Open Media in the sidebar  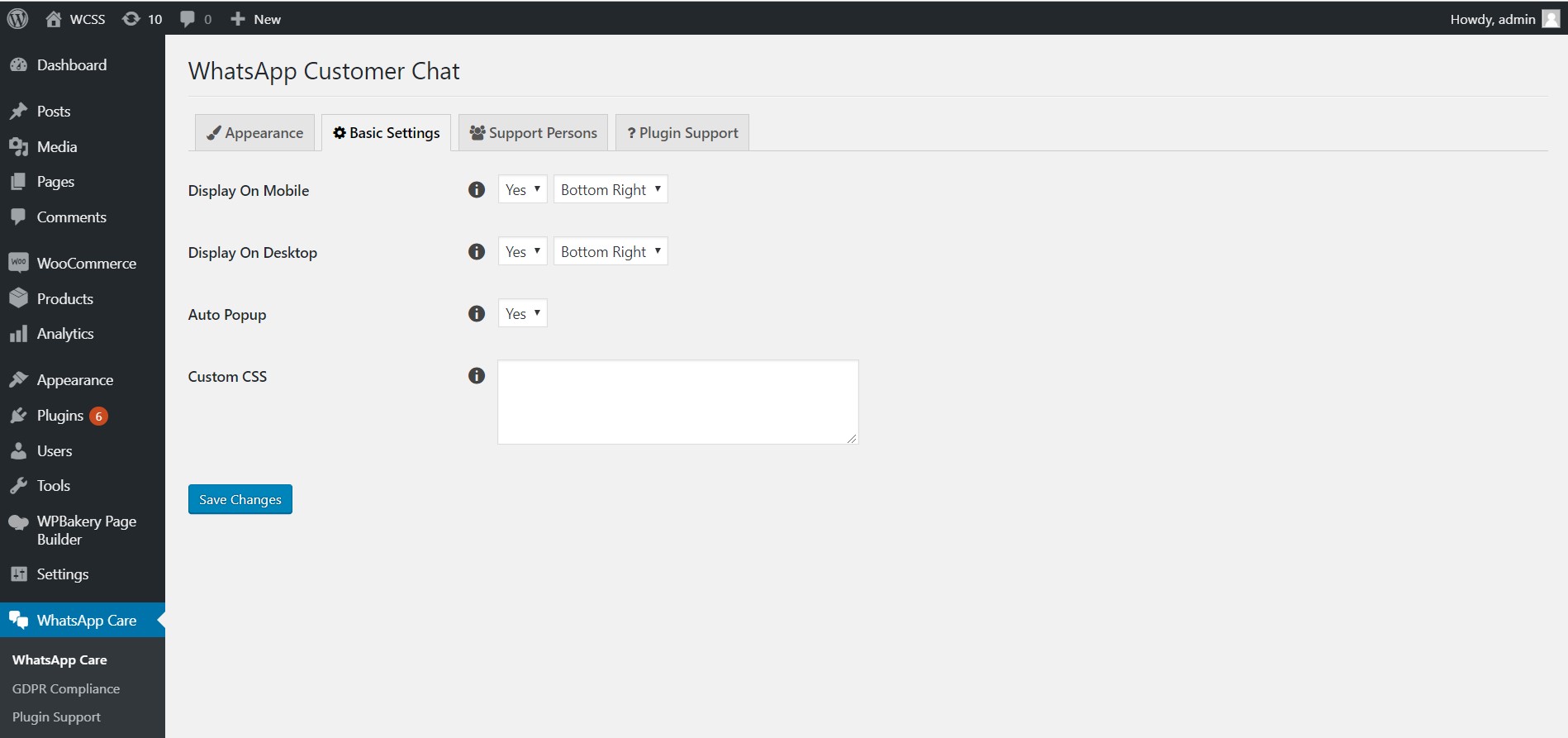[x=83, y=147]
